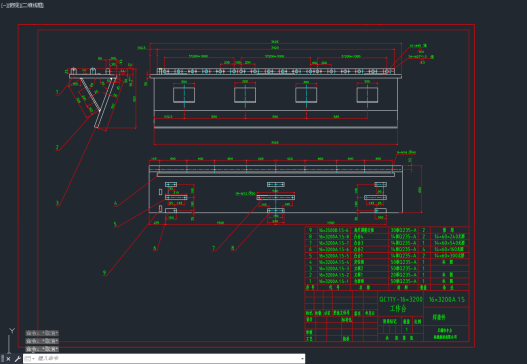Select the parts list cell 14×60×540
This screenshot has height=364, width=527.
pyautogui.click(x=449, y=243)
